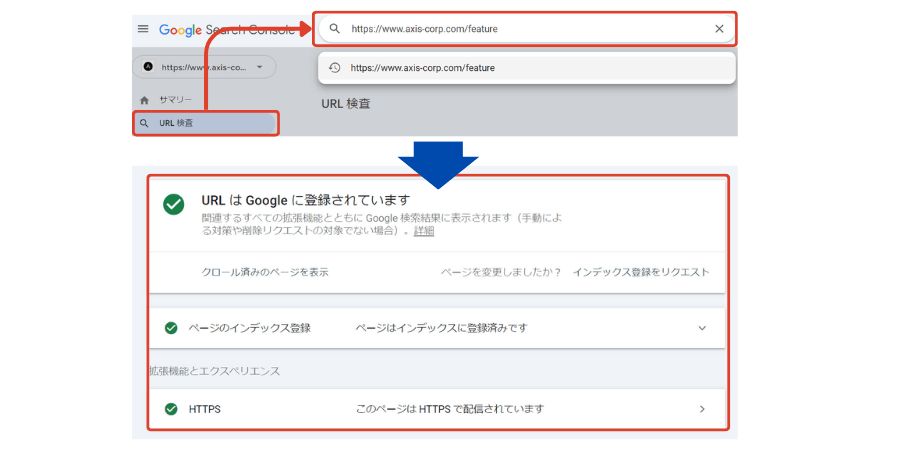This screenshot has width=920, height=450.
Task: Click the search magnifier icon in URL bar
Action: coord(334,29)
